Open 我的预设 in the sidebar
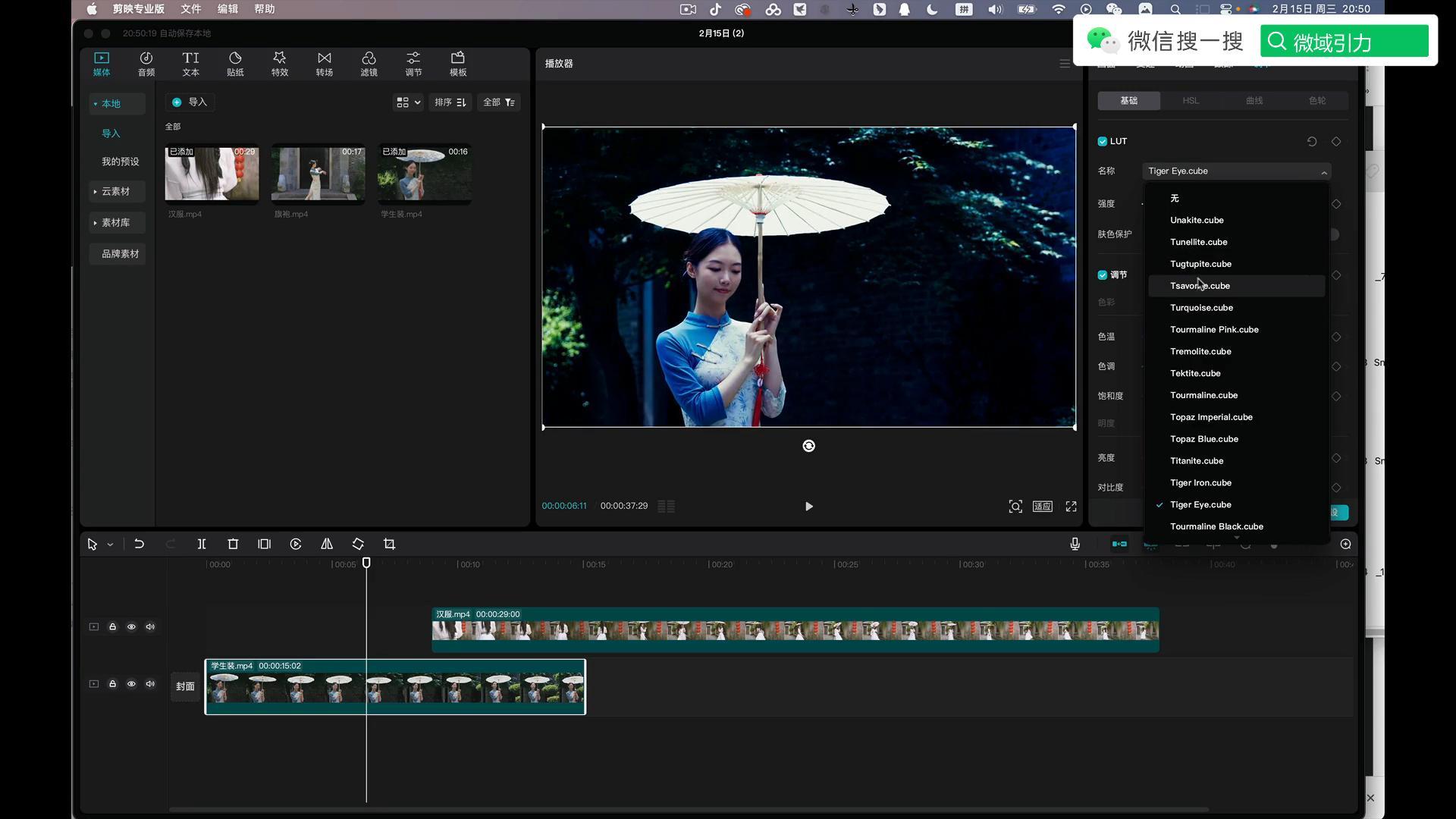1456x819 pixels. point(120,162)
